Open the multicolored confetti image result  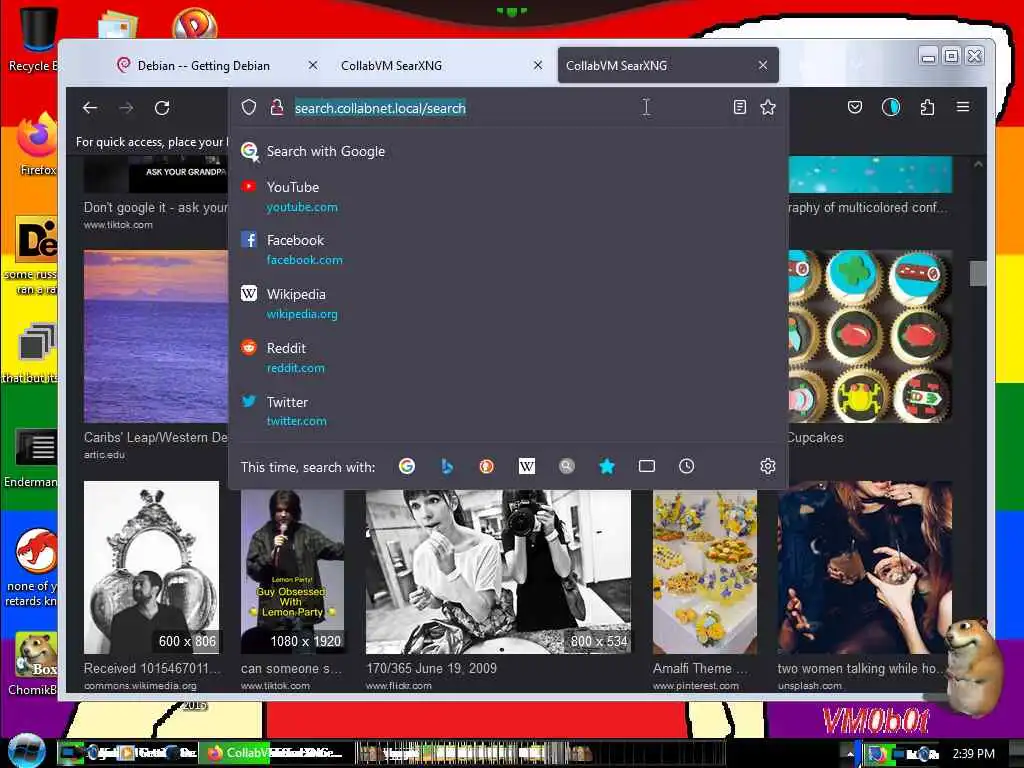click(870, 174)
